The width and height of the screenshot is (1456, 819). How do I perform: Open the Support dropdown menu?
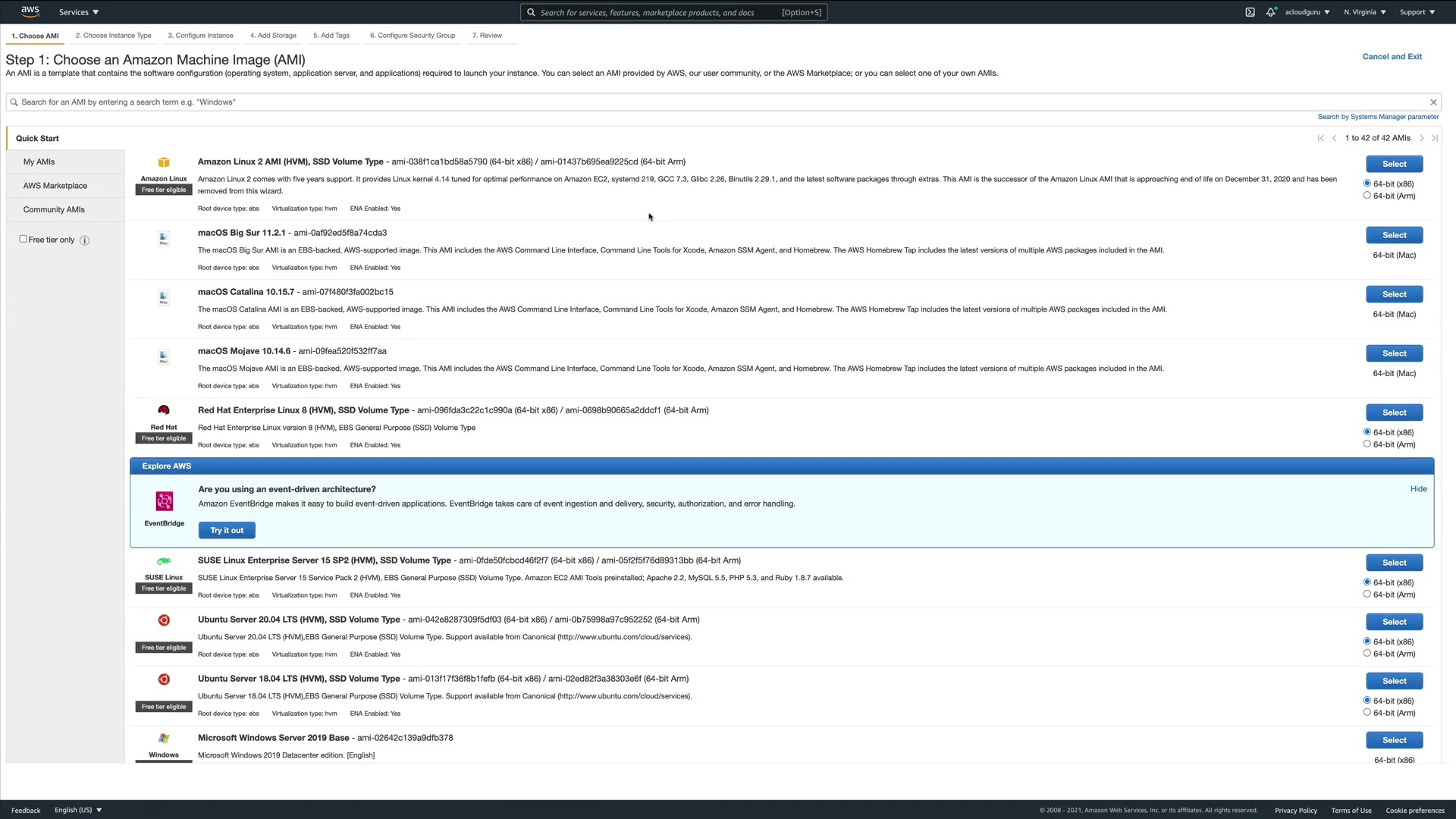pos(1417,12)
